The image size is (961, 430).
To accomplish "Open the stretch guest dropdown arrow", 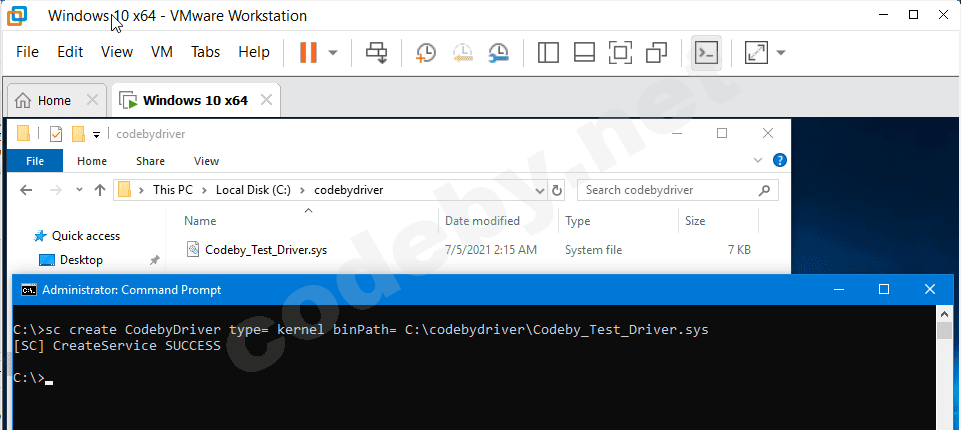I will 781,53.
